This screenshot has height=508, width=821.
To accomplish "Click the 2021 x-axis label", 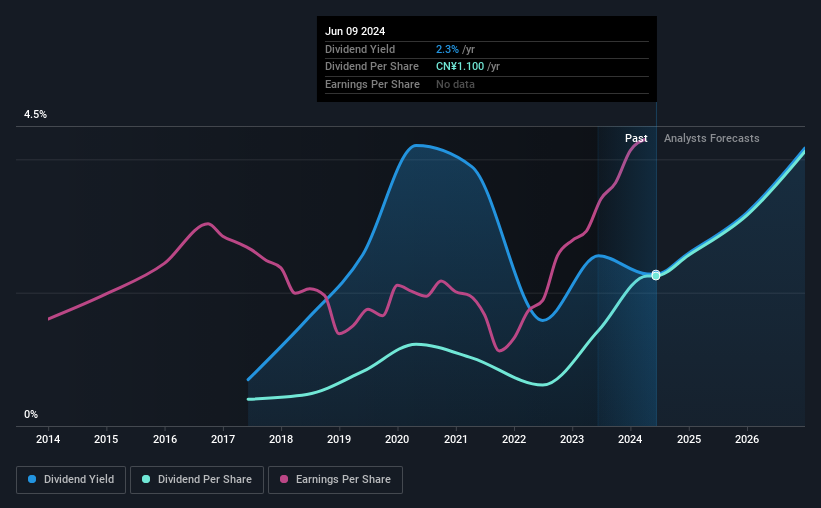I will point(456,439).
